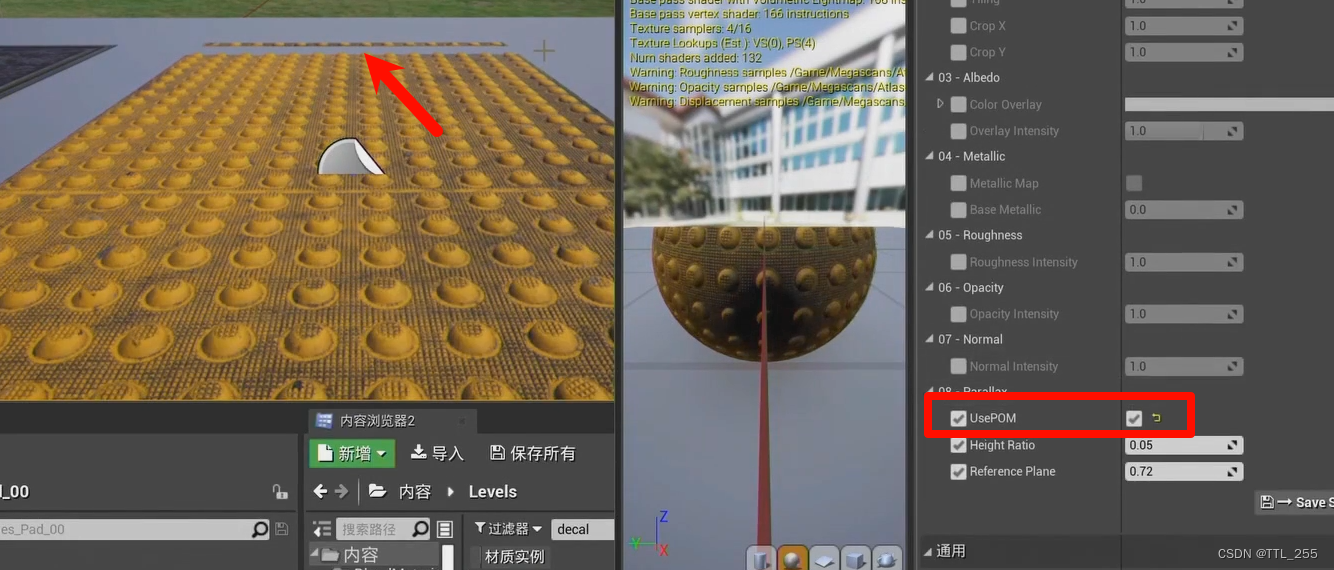
Task: Expand the Color Overlay property triangle
Action: tap(940, 104)
